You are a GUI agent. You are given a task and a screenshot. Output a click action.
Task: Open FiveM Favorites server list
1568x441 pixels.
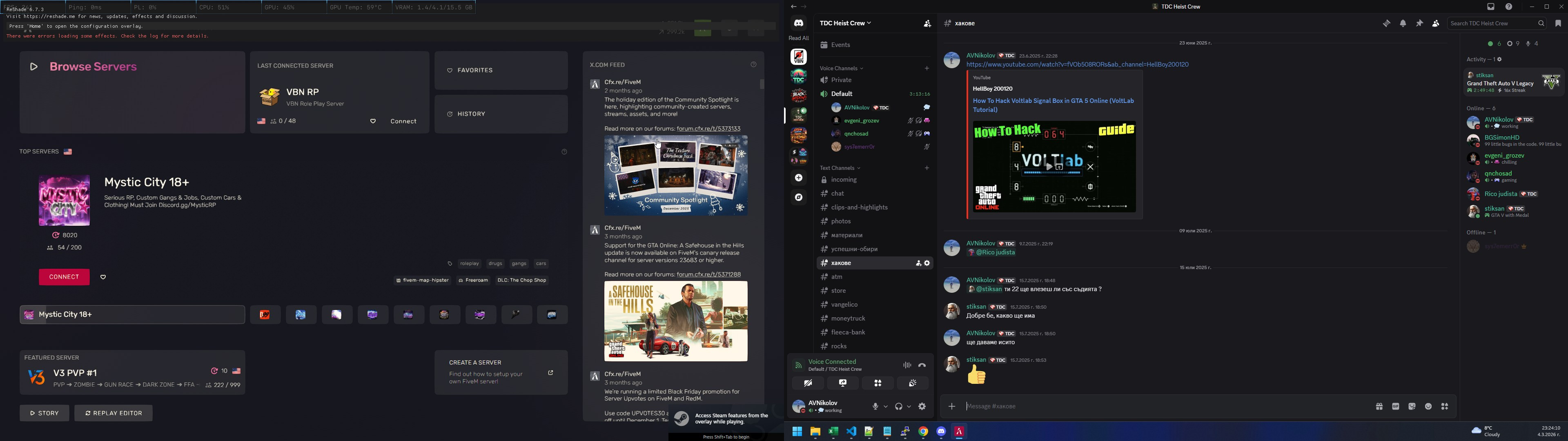tap(501, 71)
